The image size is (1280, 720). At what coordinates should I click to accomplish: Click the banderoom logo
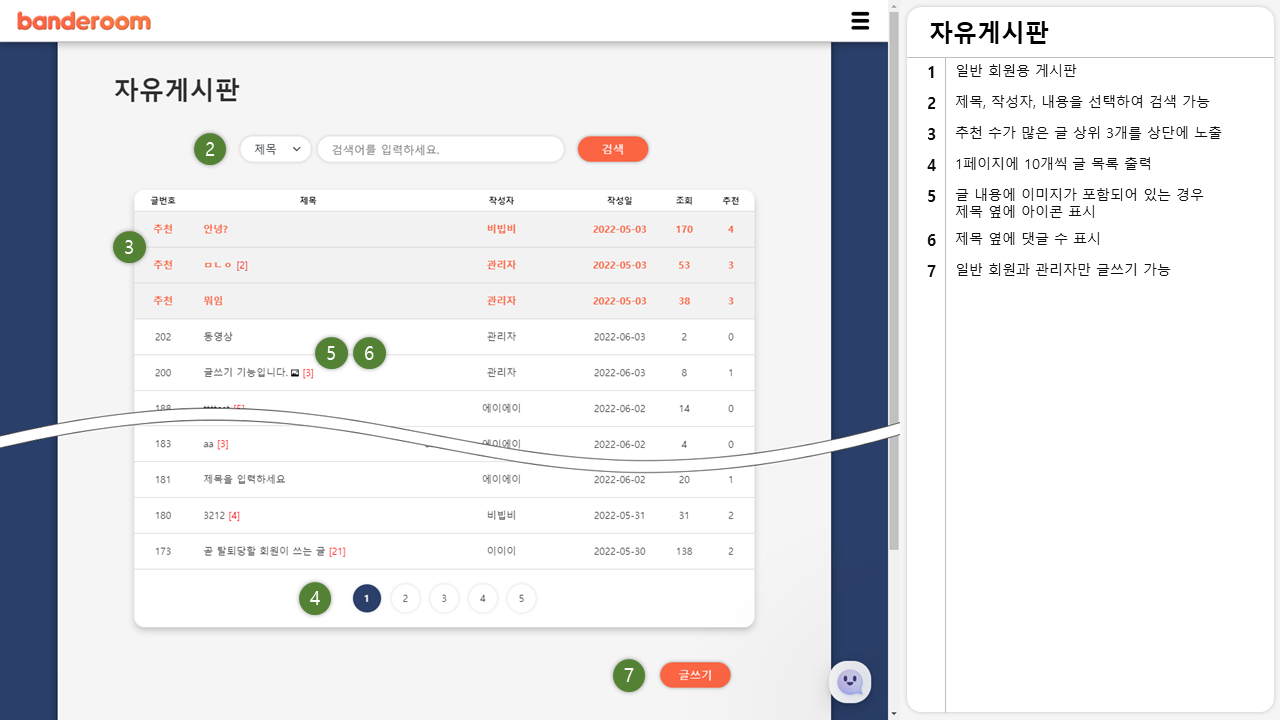pyautogui.click(x=86, y=20)
